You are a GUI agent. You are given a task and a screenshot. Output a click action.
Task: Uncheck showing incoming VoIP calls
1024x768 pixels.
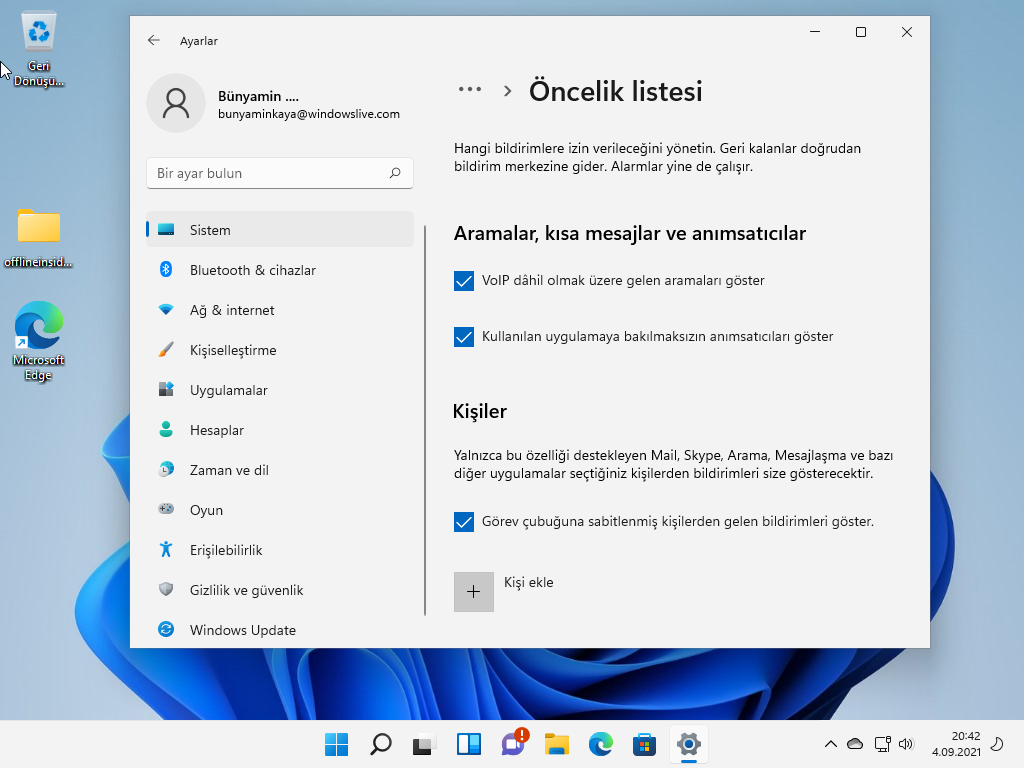click(x=463, y=281)
